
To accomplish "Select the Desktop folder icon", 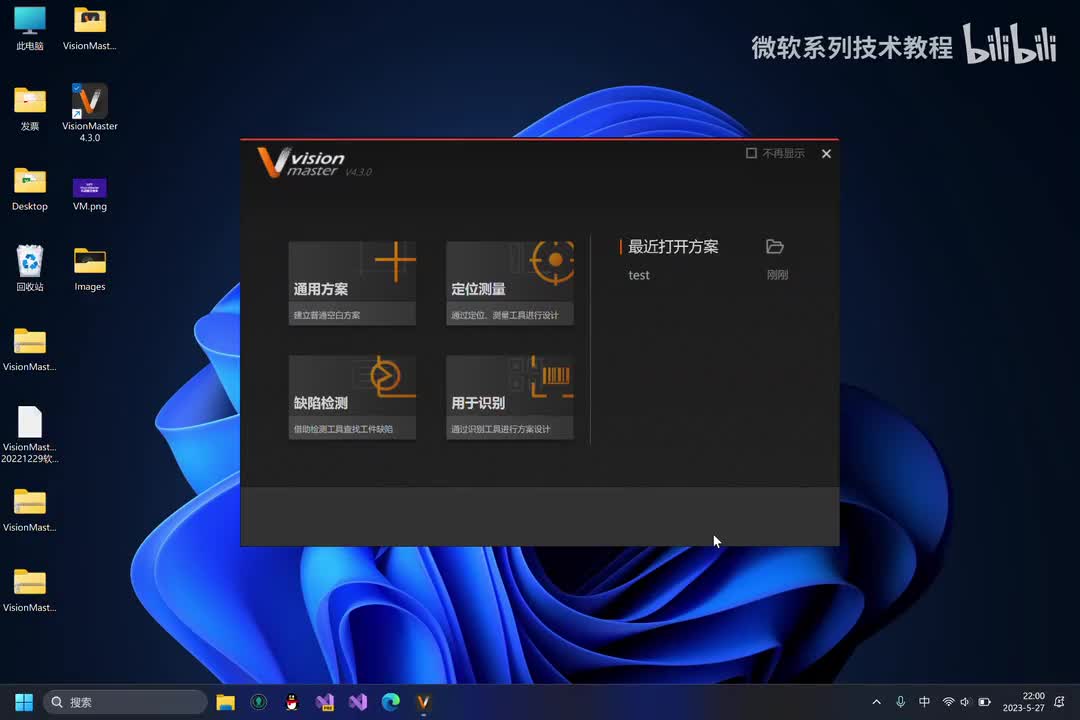I will [x=30, y=189].
